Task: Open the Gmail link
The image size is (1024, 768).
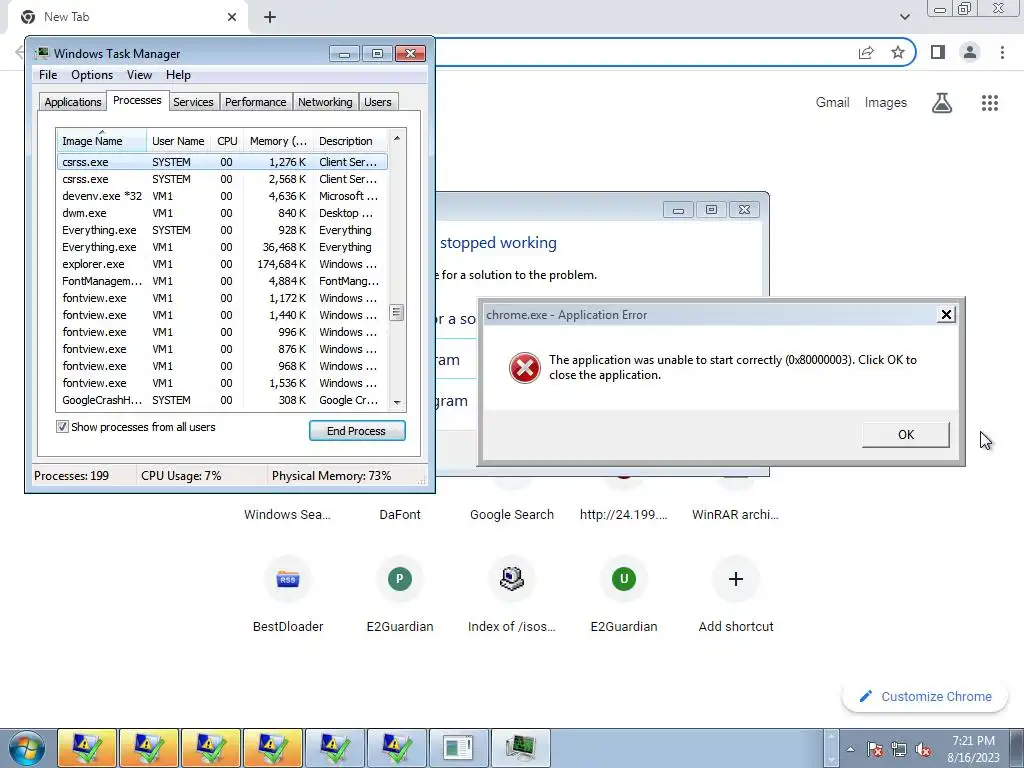Action: (832, 103)
